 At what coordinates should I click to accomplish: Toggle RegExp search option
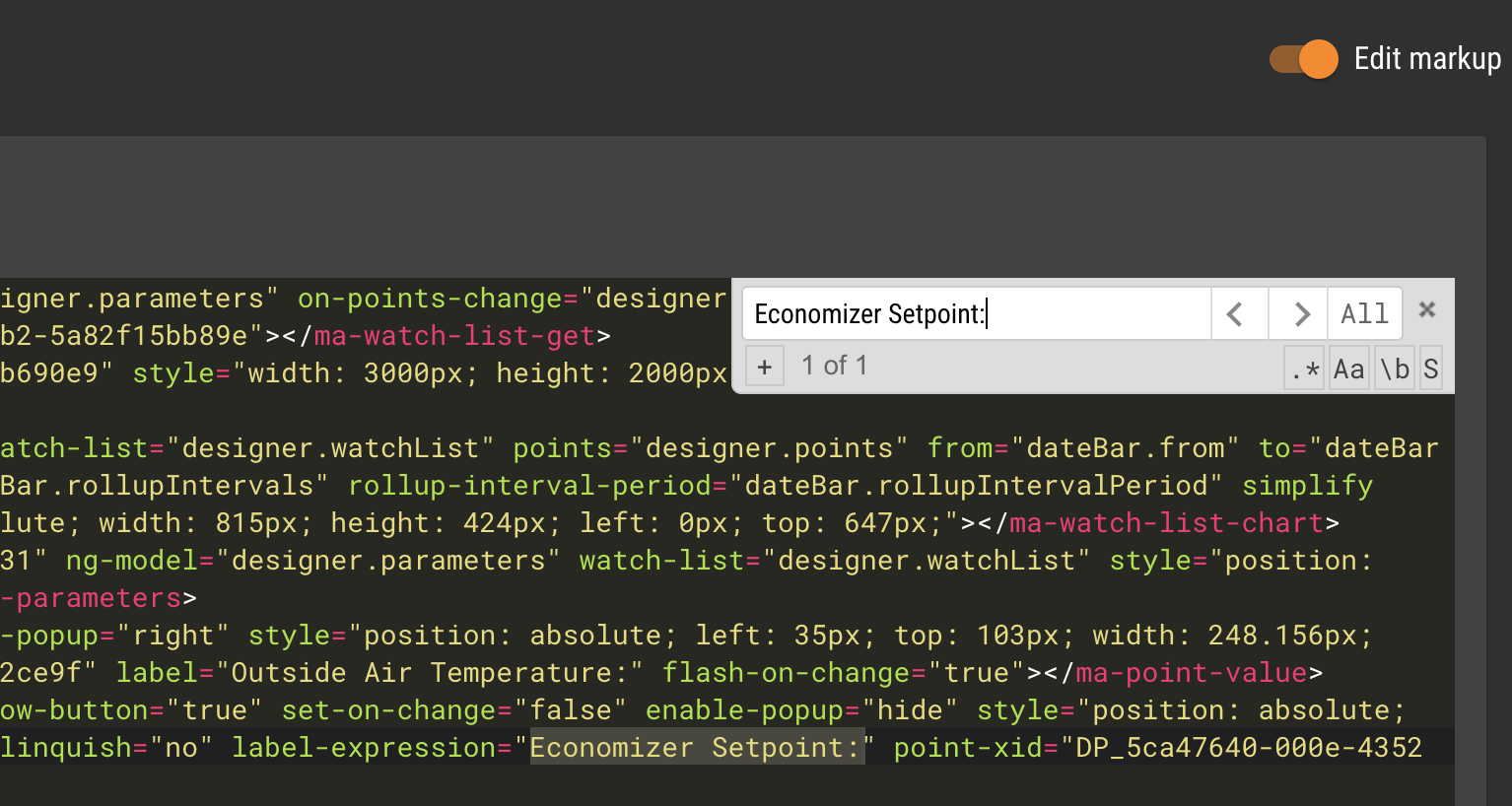(1305, 369)
